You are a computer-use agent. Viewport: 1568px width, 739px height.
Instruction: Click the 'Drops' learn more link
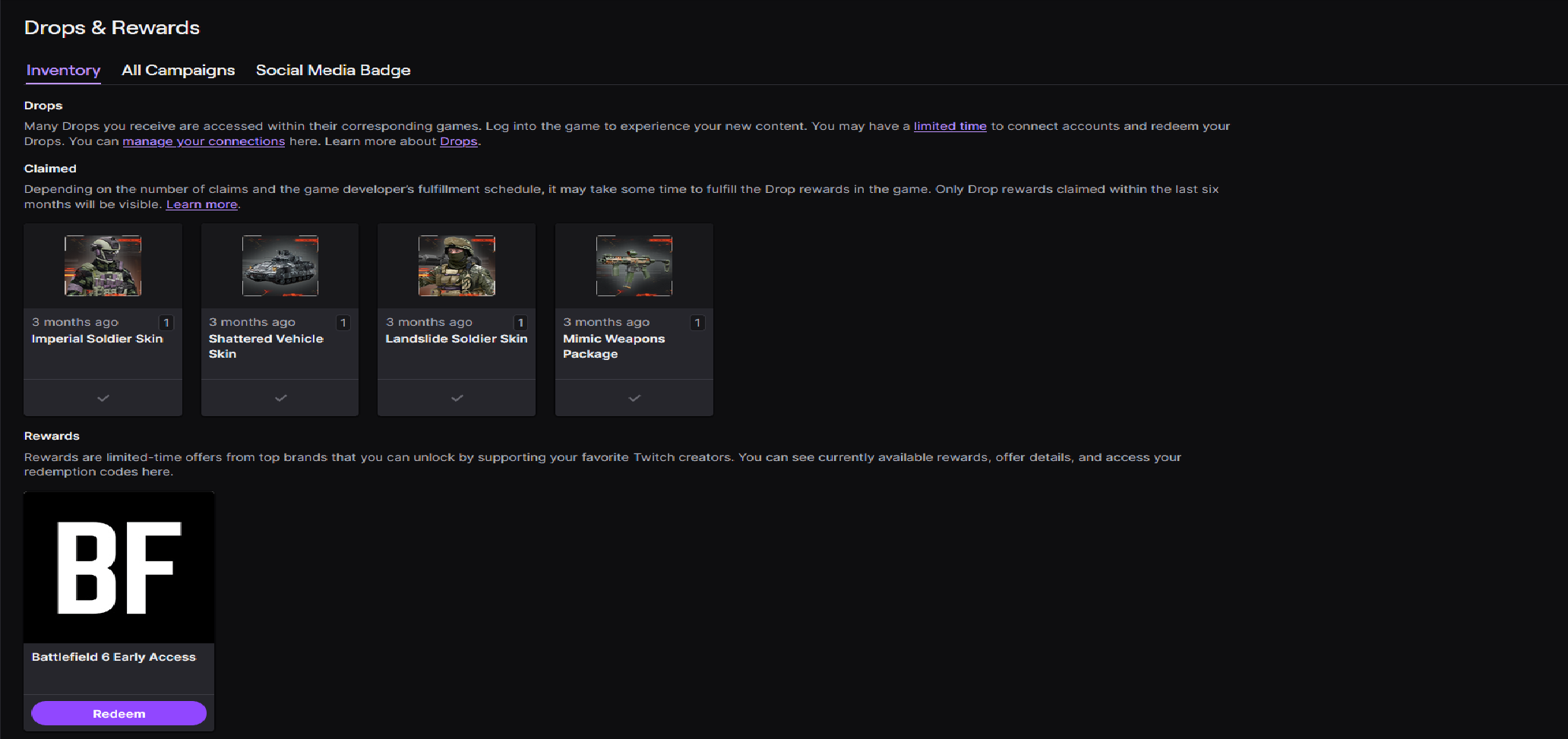pyautogui.click(x=458, y=141)
